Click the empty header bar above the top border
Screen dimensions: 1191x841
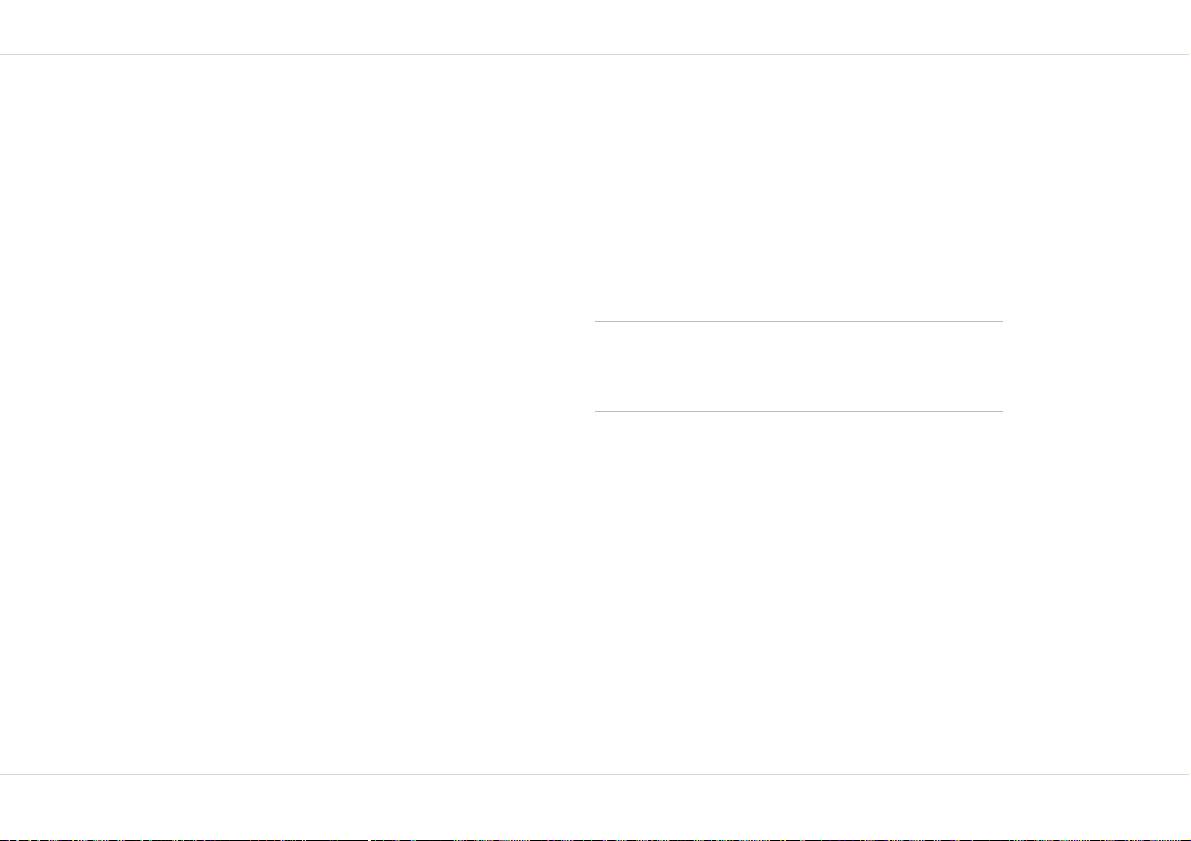(x=596, y=27)
